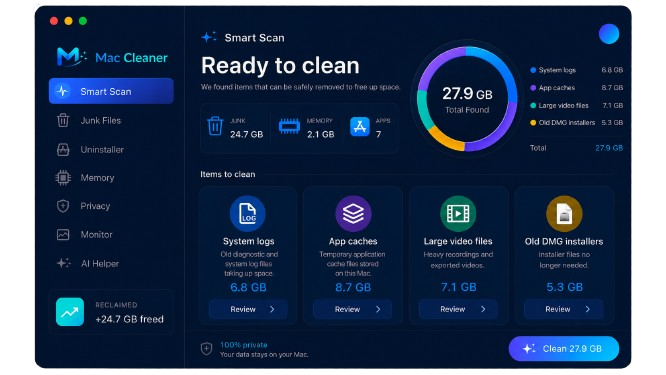Click the Large video files film icon
The height and width of the screenshot is (375, 666).
coord(458,213)
